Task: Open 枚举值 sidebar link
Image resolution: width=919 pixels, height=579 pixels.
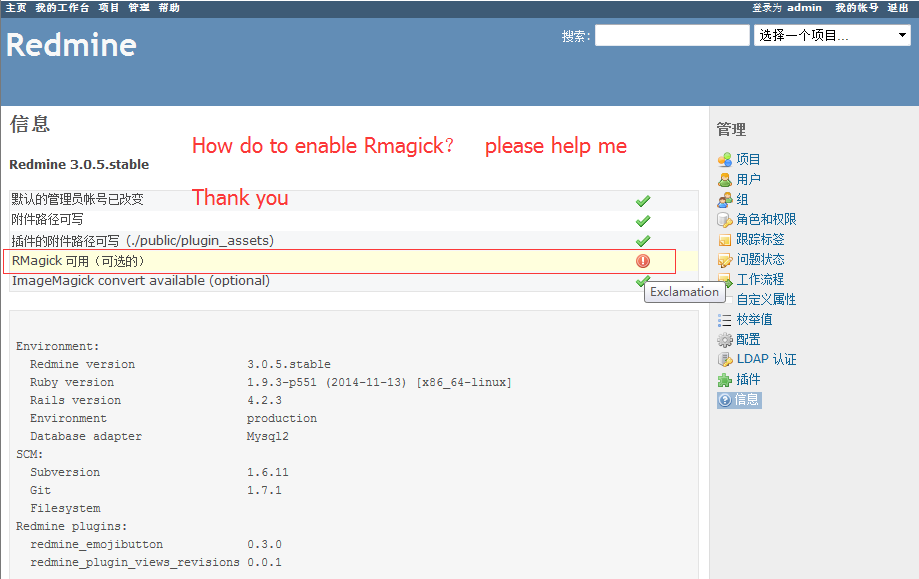Action: 754,319
